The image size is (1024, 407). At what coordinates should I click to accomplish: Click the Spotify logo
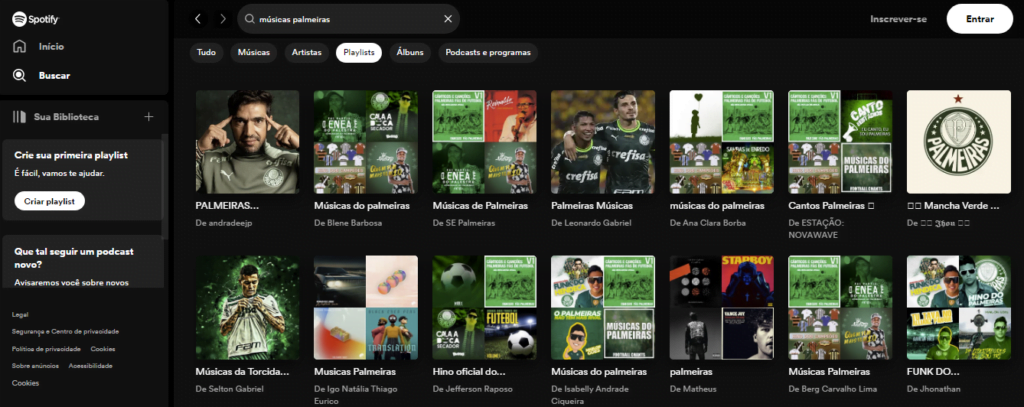(35, 19)
